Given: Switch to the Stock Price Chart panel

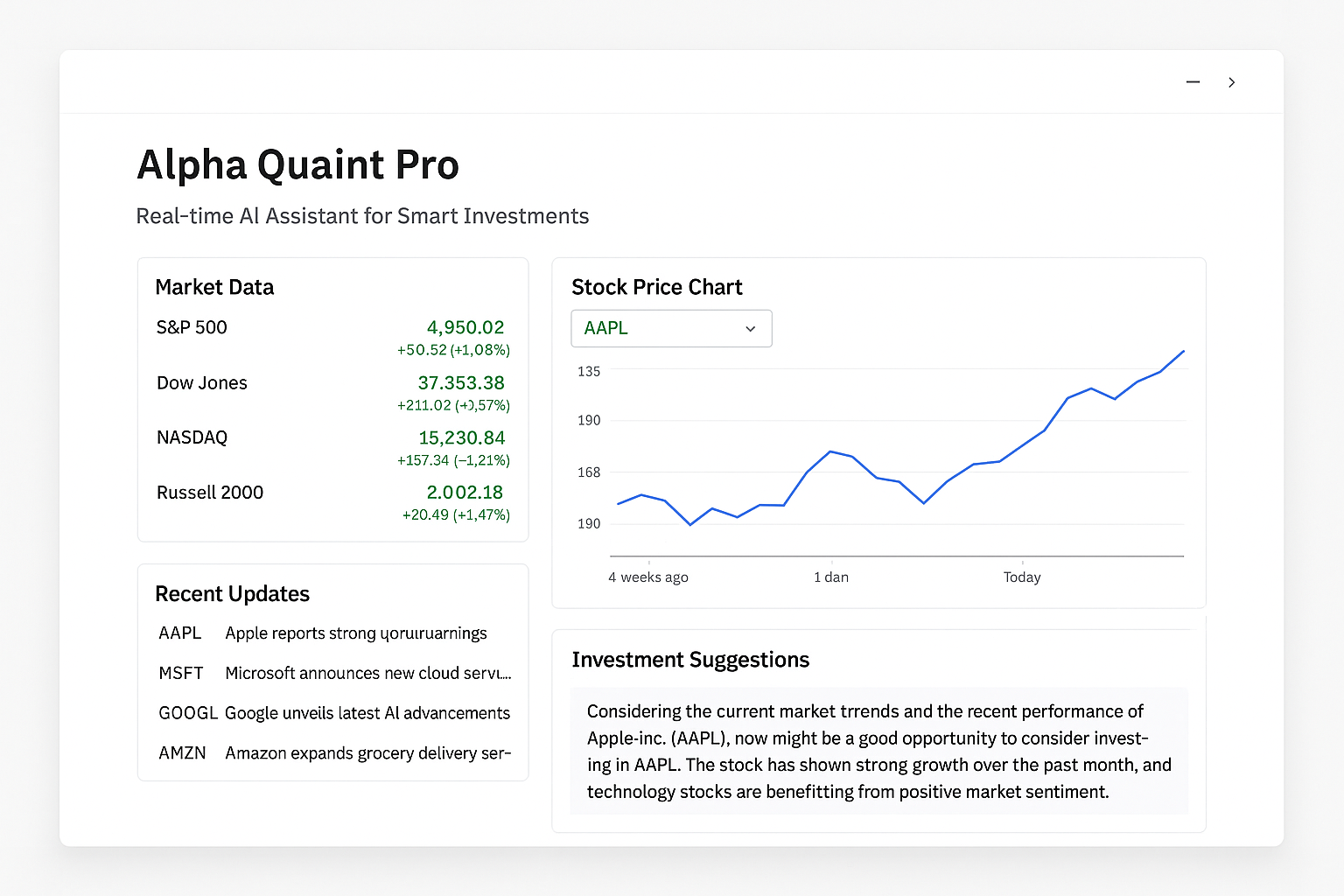Looking at the screenshot, I should coord(657,286).
